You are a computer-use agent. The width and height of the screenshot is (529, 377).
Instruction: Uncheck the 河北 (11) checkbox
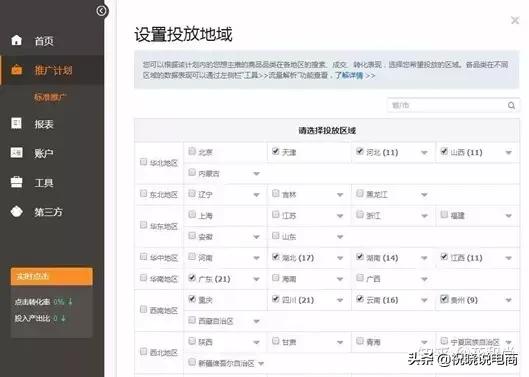360,151
